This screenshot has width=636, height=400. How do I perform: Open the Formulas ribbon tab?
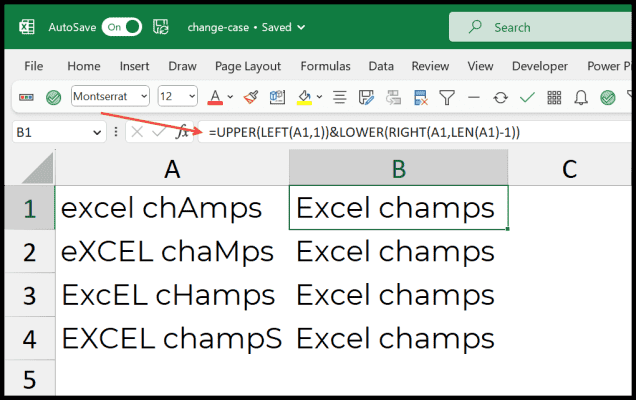(327, 66)
